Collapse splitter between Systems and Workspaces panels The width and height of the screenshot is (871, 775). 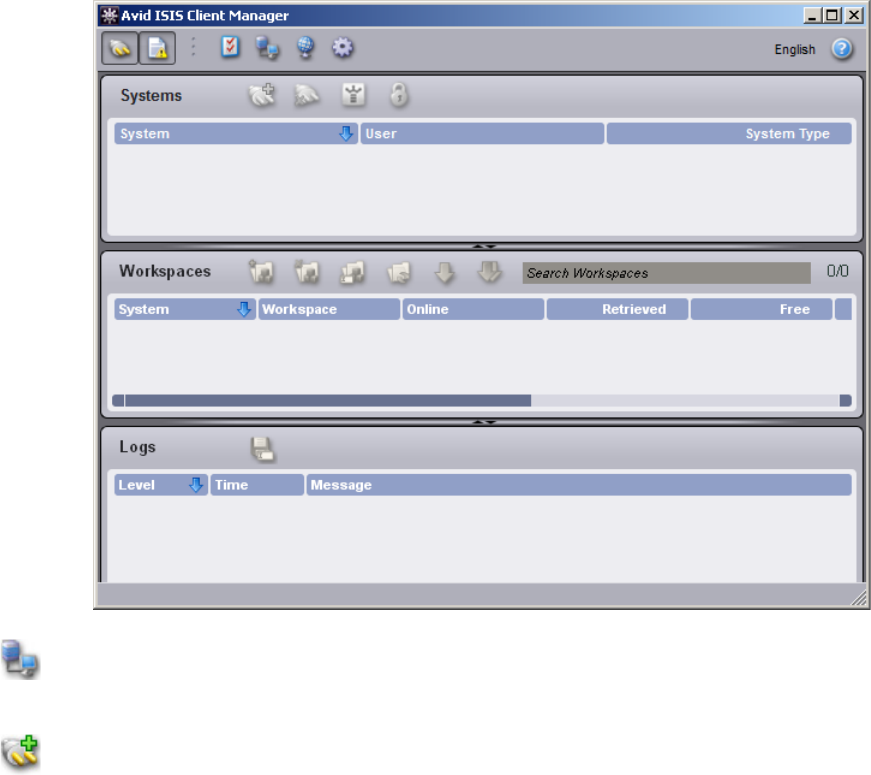click(x=483, y=246)
